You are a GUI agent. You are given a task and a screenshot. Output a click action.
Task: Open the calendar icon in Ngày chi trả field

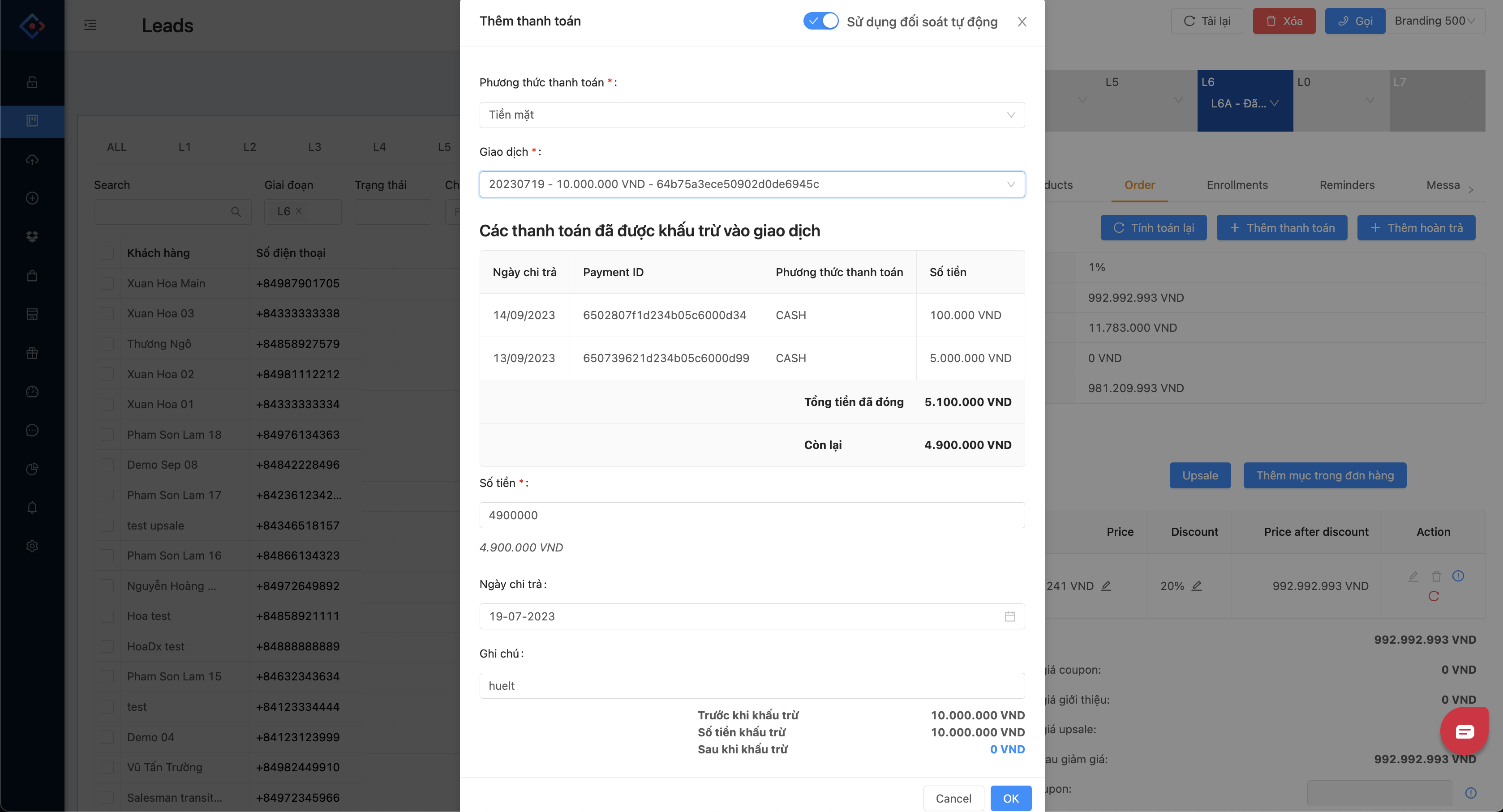click(1009, 616)
